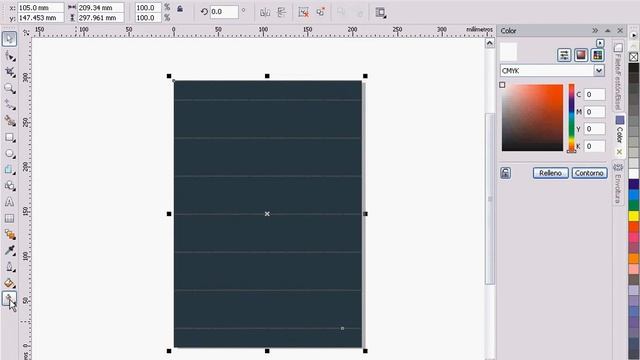Open the Outline pen tool flyout
Image resolution: width=640 pixels, height=360 pixels.
[x=10, y=267]
